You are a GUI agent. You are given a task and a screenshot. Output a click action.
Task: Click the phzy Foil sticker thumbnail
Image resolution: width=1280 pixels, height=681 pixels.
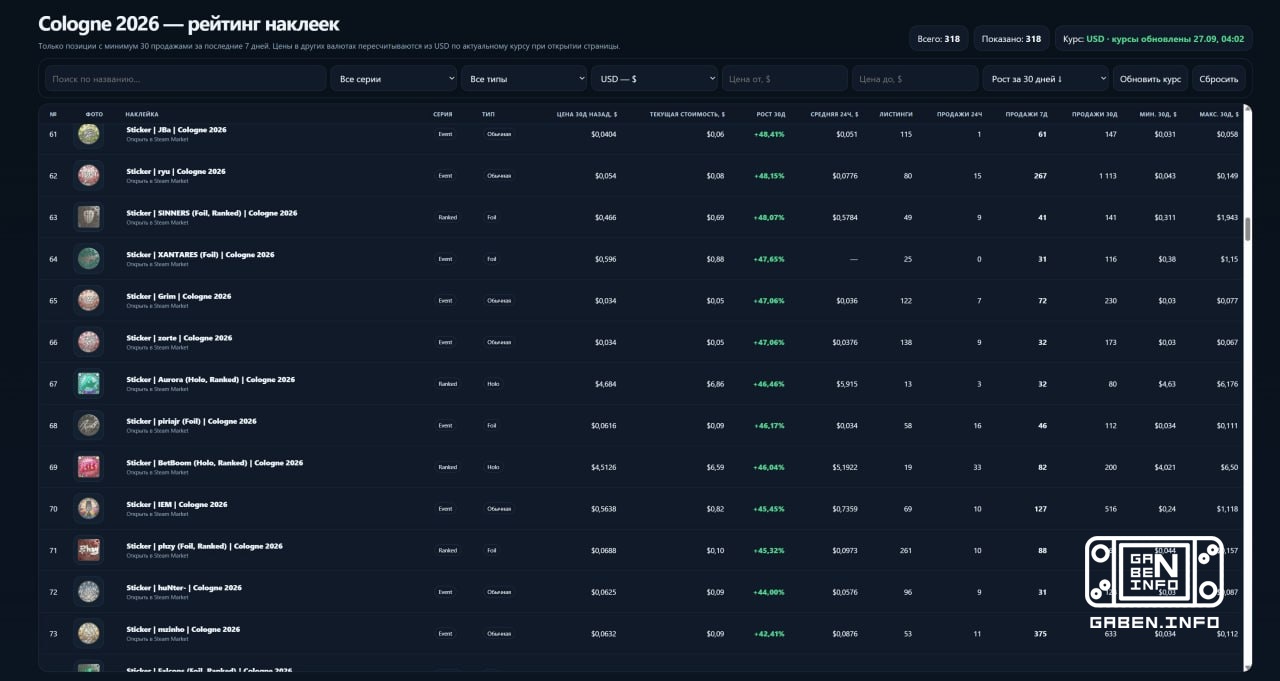89,550
